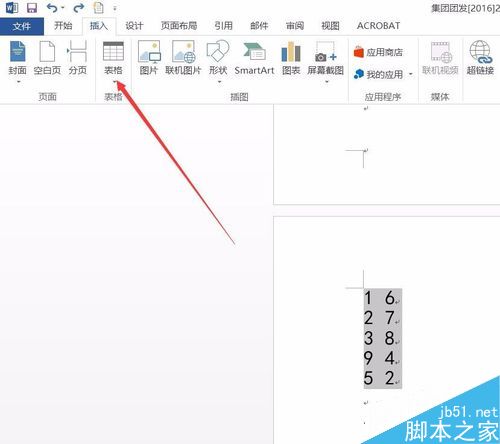The height and width of the screenshot is (444, 500).
Task: Open the Undo history dropdown arrow
Action: 63,8
